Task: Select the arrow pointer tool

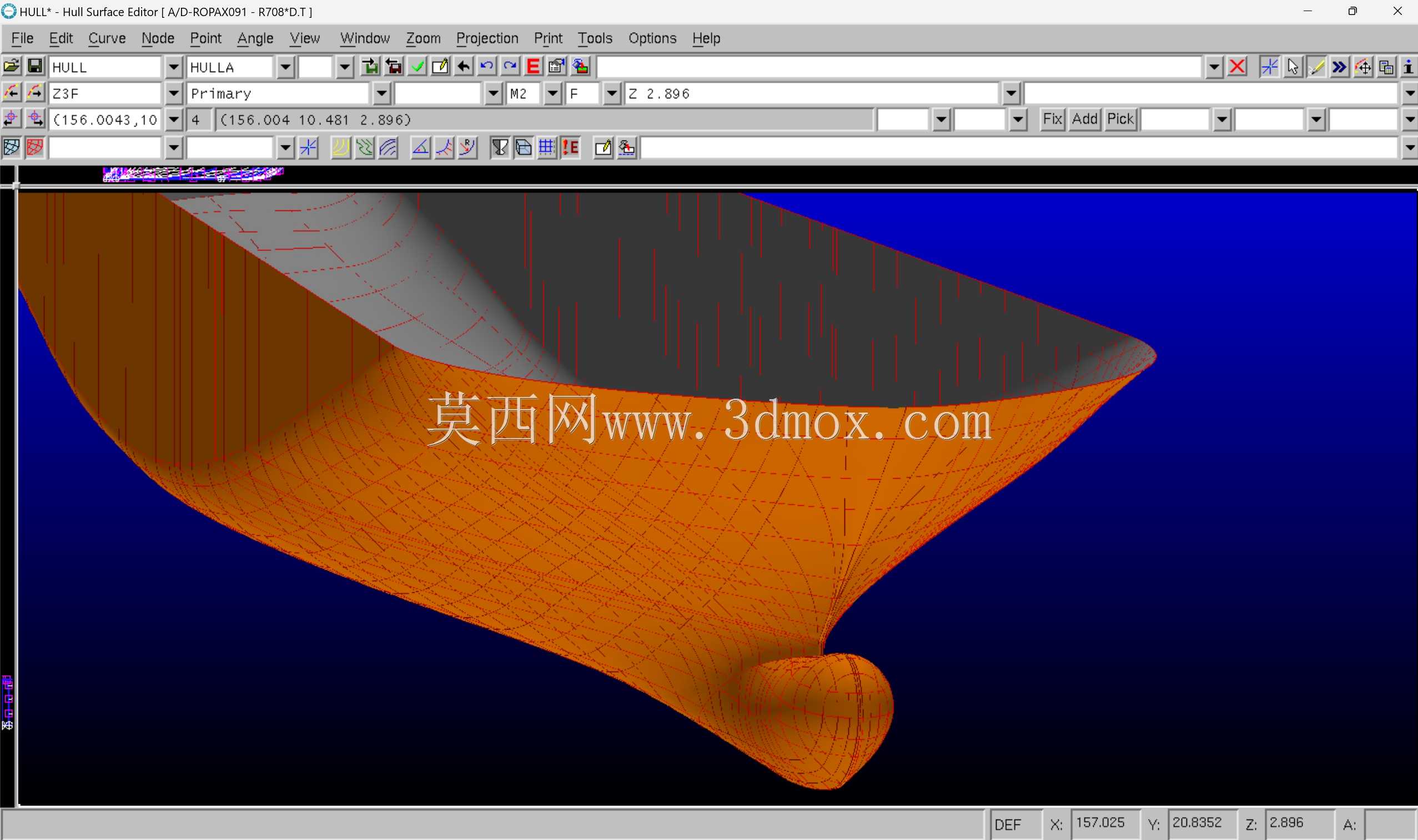Action: 1293,67
